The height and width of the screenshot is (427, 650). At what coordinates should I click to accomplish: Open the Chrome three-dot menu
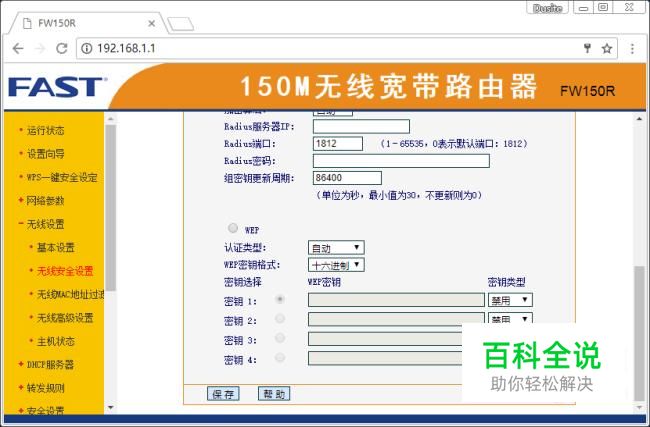point(632,49)
